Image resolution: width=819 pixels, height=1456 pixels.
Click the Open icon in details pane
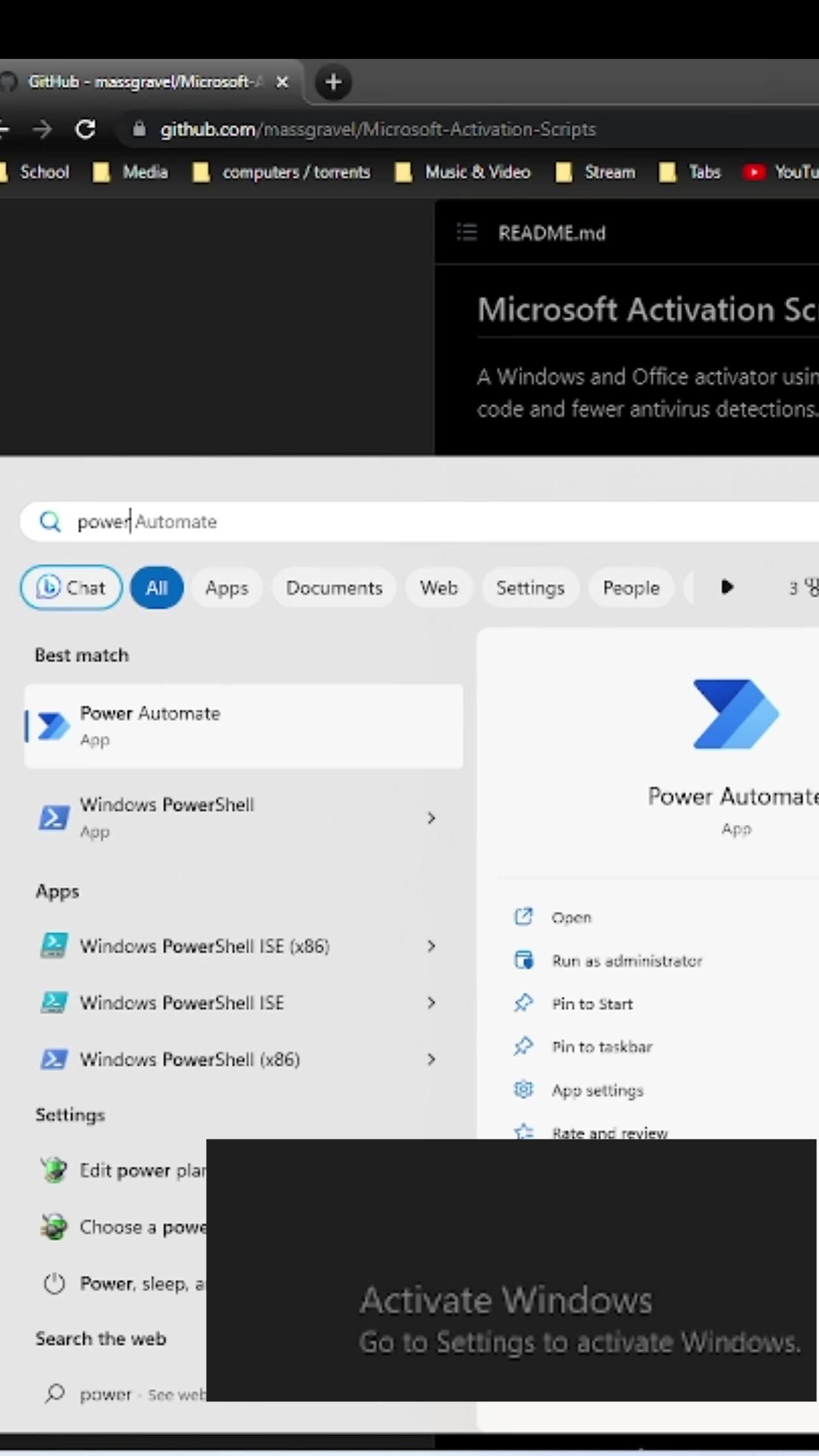523,917
